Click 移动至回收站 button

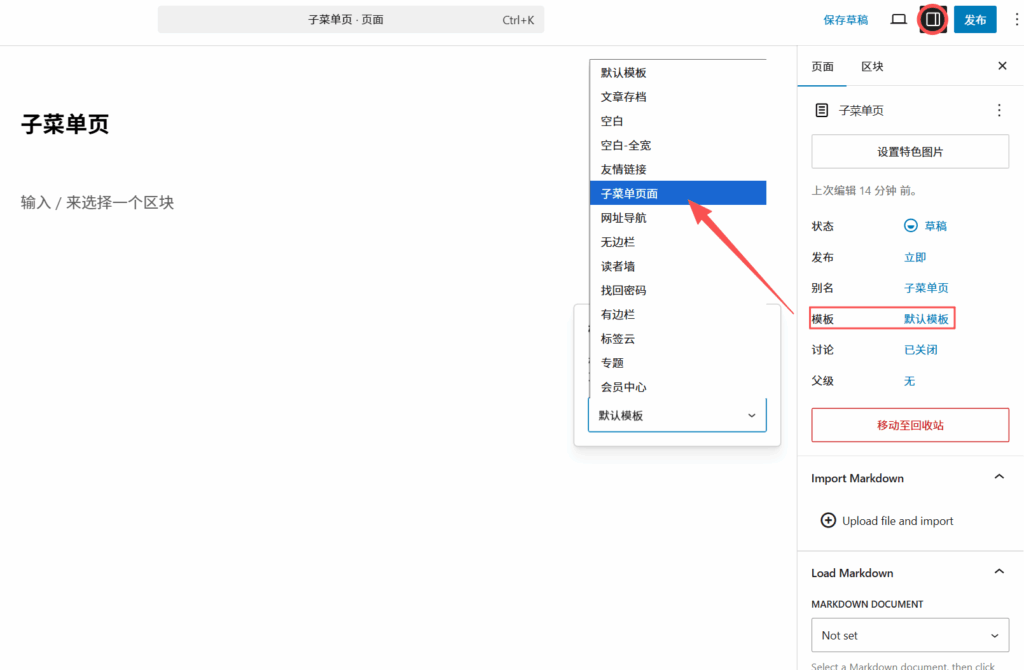coord(909,425)
